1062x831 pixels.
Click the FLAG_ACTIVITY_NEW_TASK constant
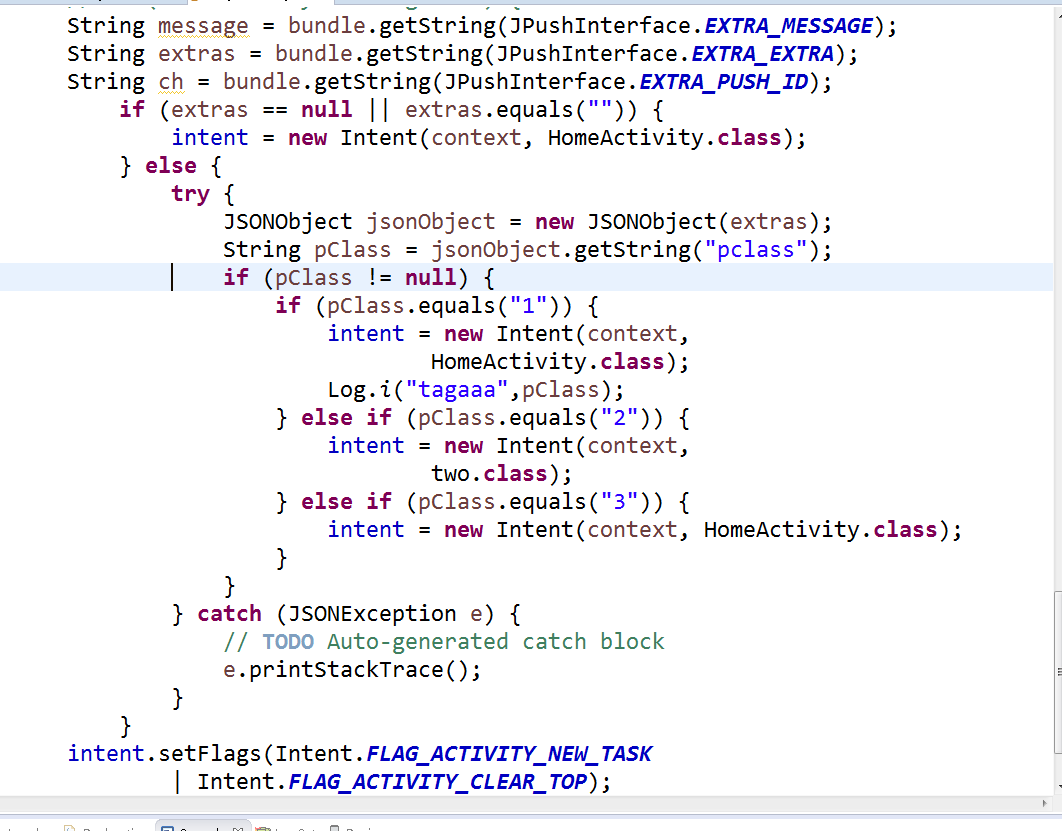[509, 754]
